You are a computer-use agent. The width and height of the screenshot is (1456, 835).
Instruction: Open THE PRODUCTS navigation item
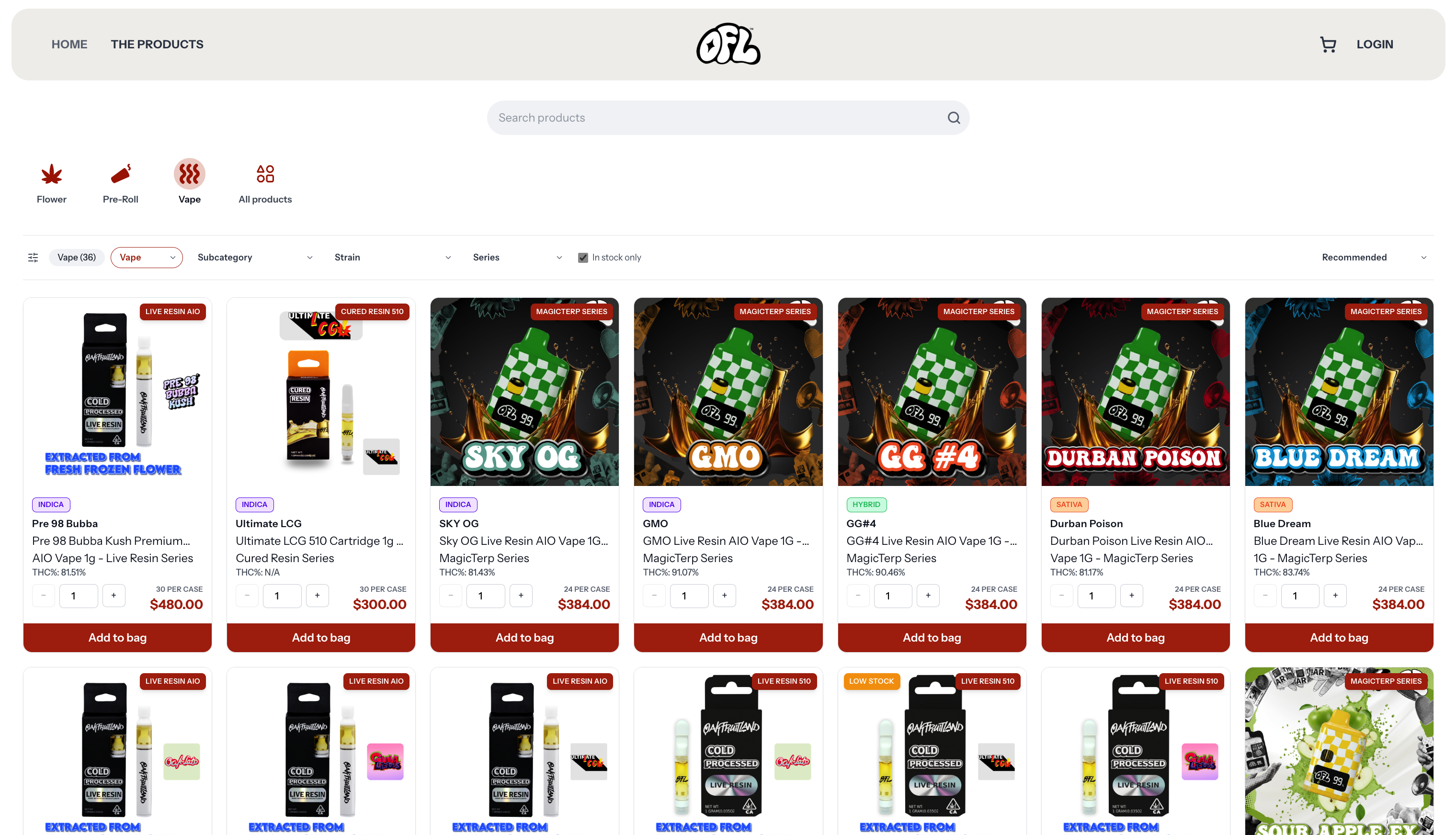click(157, 44)
